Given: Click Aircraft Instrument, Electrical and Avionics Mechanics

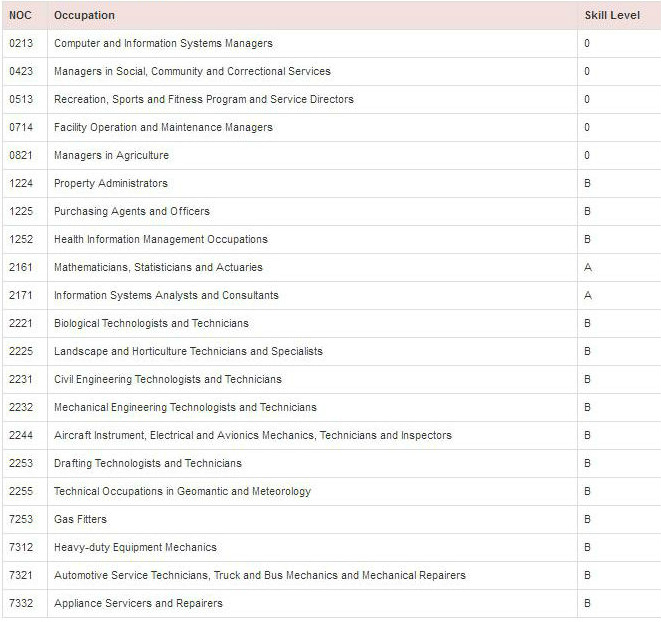Looking at the screenshot, I should [252, 435].
